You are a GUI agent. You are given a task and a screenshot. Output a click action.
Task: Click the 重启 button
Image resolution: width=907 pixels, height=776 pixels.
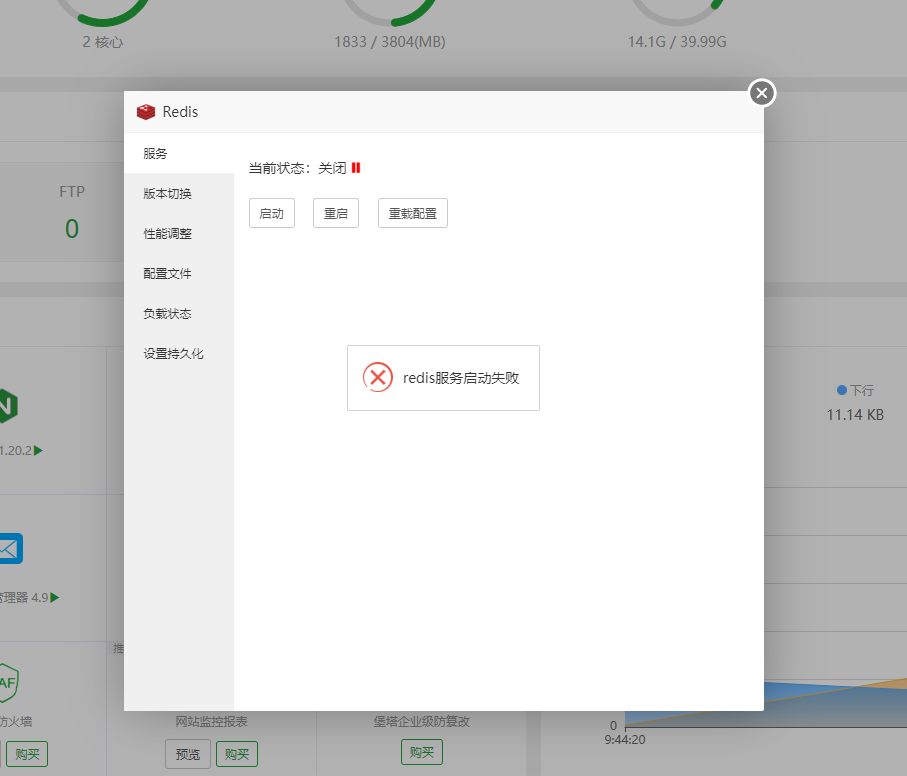coord(335,213)
